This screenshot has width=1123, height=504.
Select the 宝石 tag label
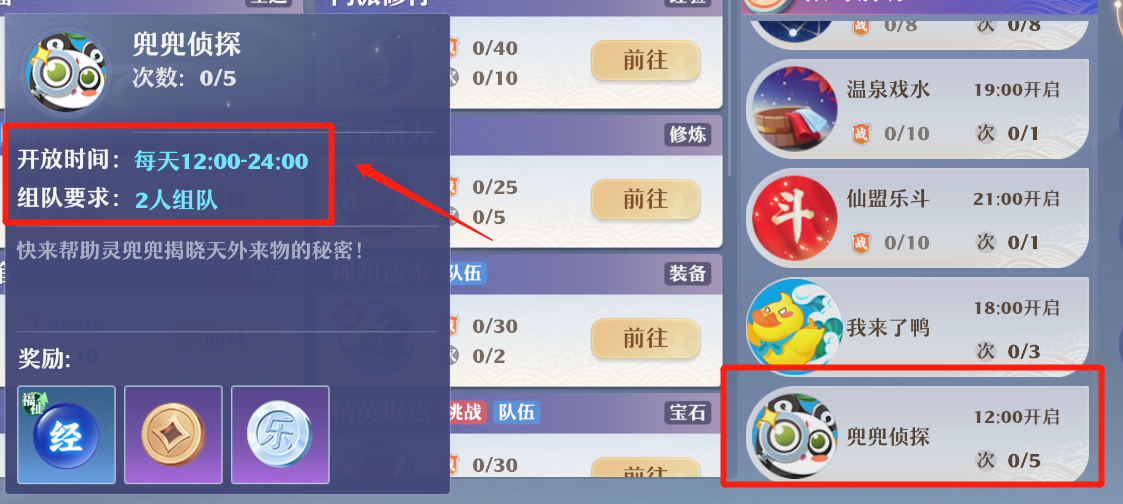pos(688,412)
